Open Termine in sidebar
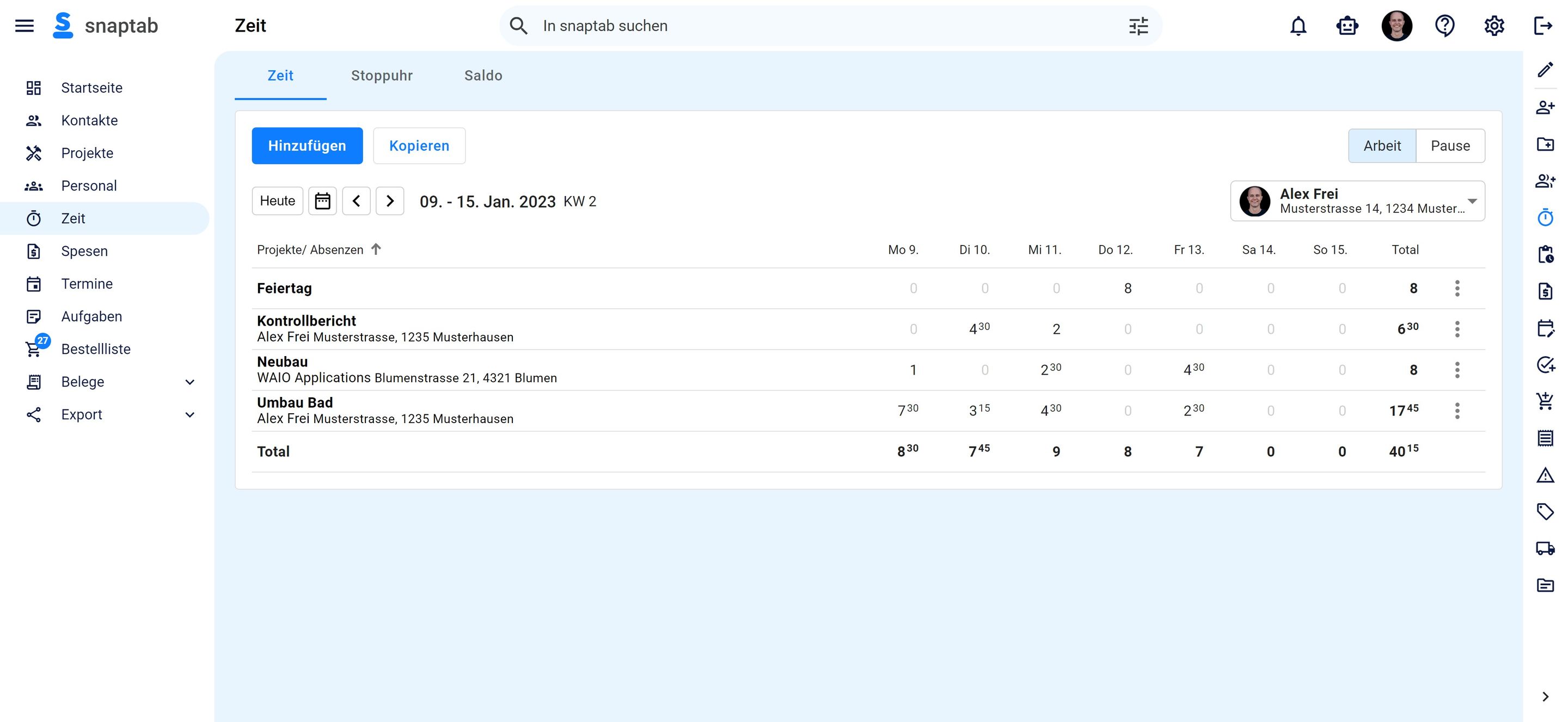 104,284
